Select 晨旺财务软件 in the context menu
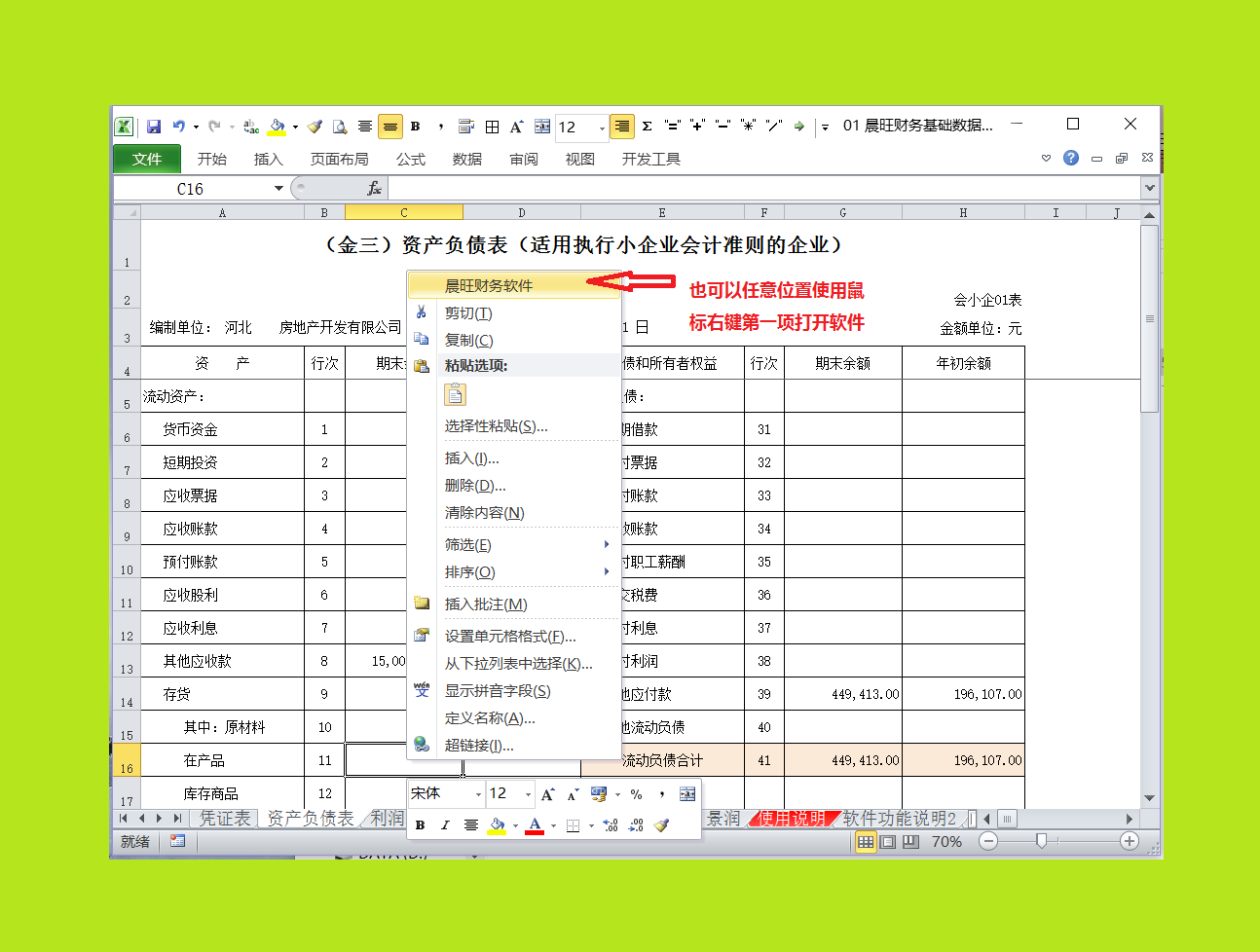The image size is (1260, 952). (x=489, y=285)
